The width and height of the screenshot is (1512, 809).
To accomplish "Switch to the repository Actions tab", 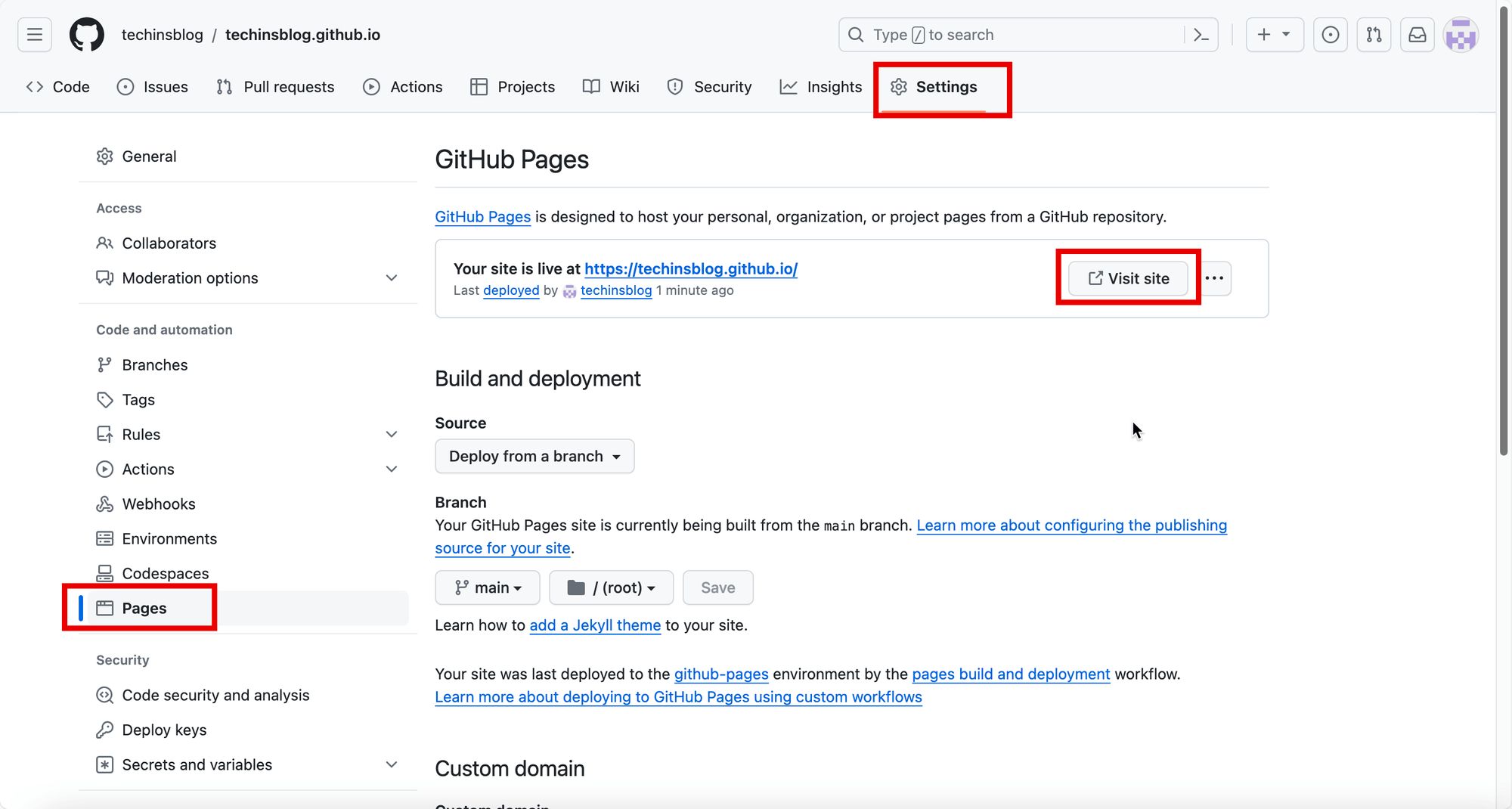I will click(403, 87).
